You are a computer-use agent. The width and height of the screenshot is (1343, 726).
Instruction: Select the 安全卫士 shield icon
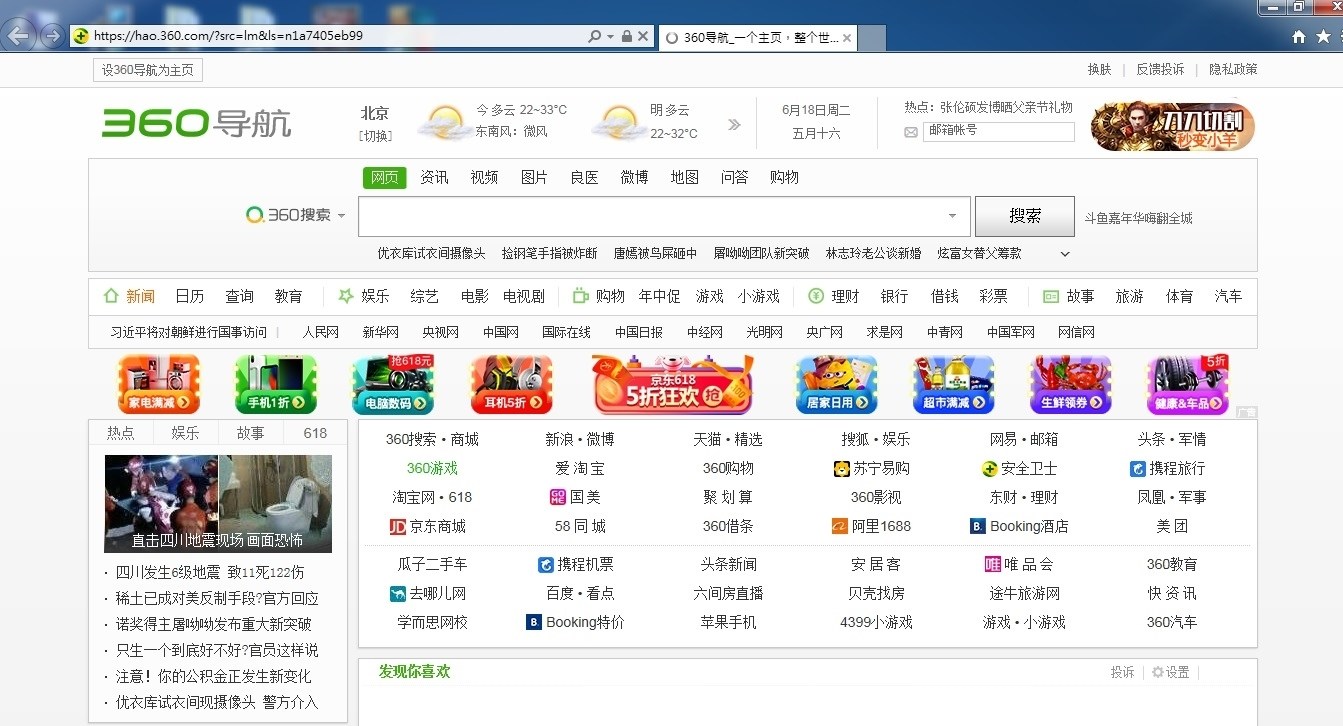point(991,468)
